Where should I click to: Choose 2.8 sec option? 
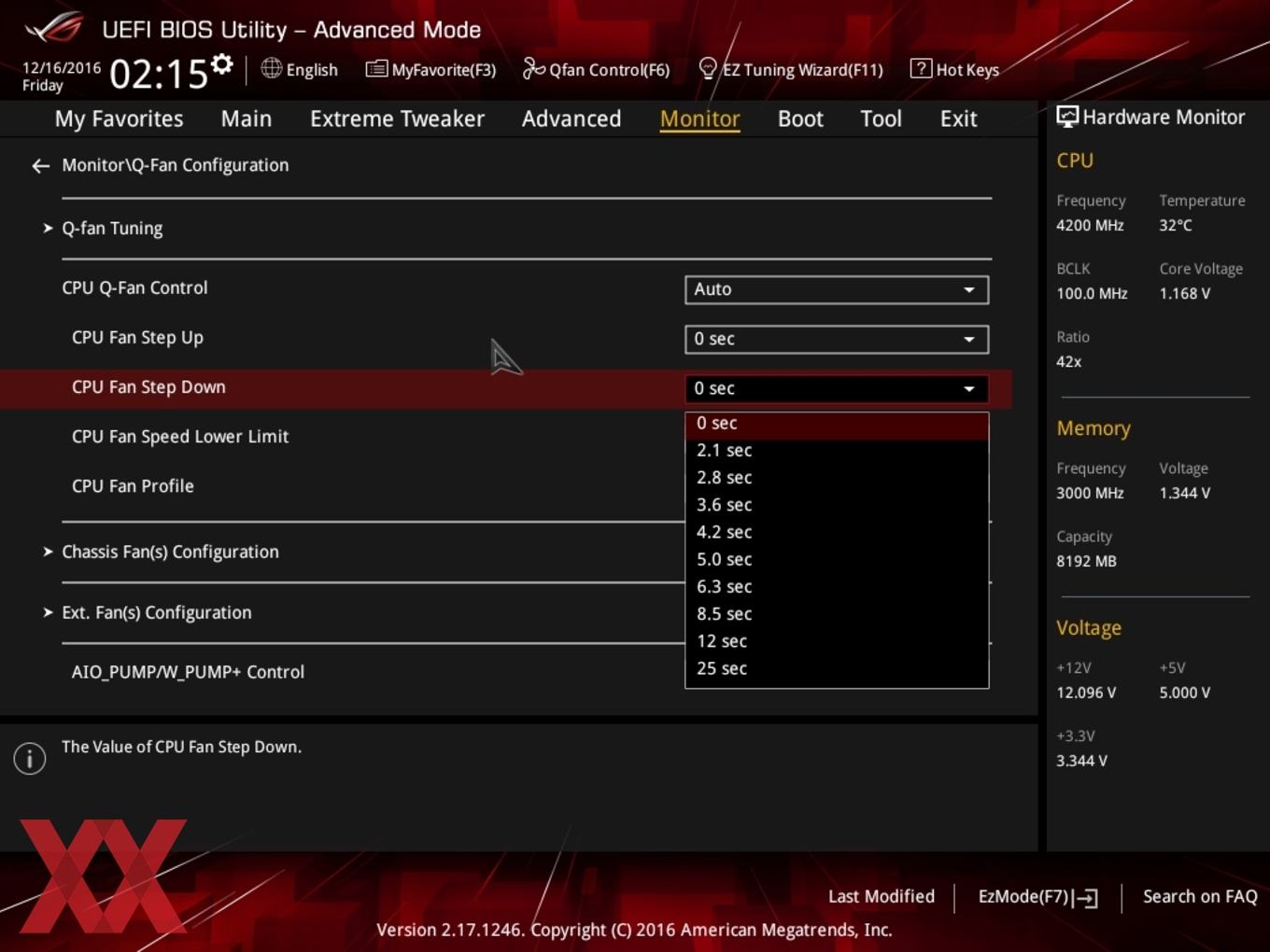point(837,478)
